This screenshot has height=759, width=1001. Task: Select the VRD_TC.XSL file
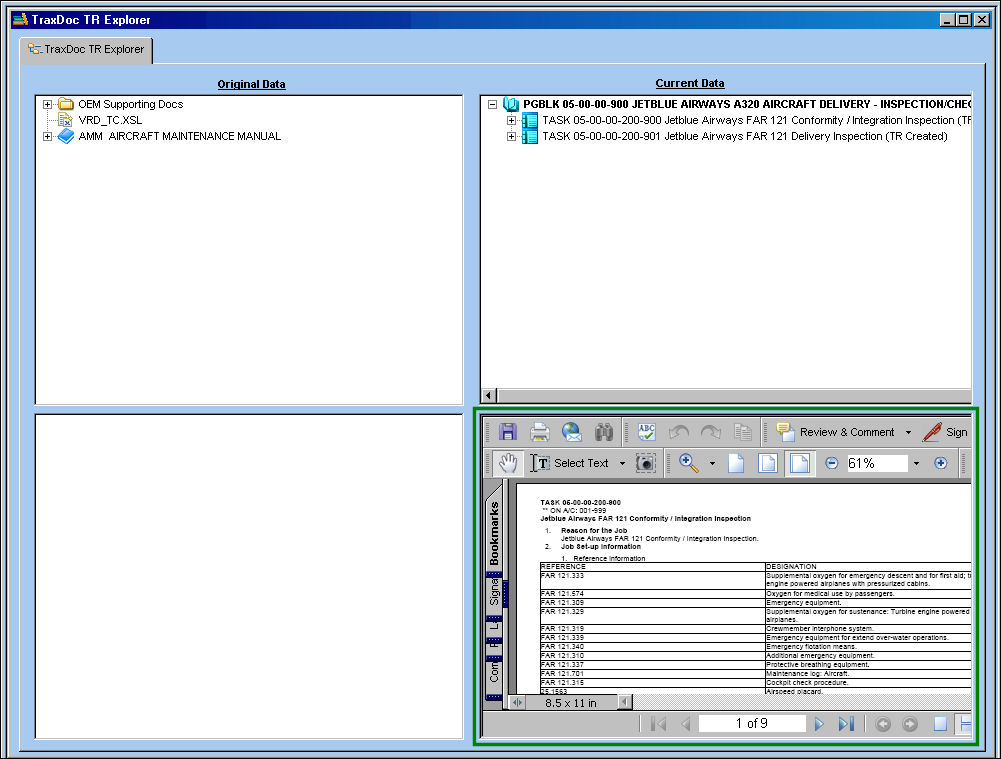[110, 120]
